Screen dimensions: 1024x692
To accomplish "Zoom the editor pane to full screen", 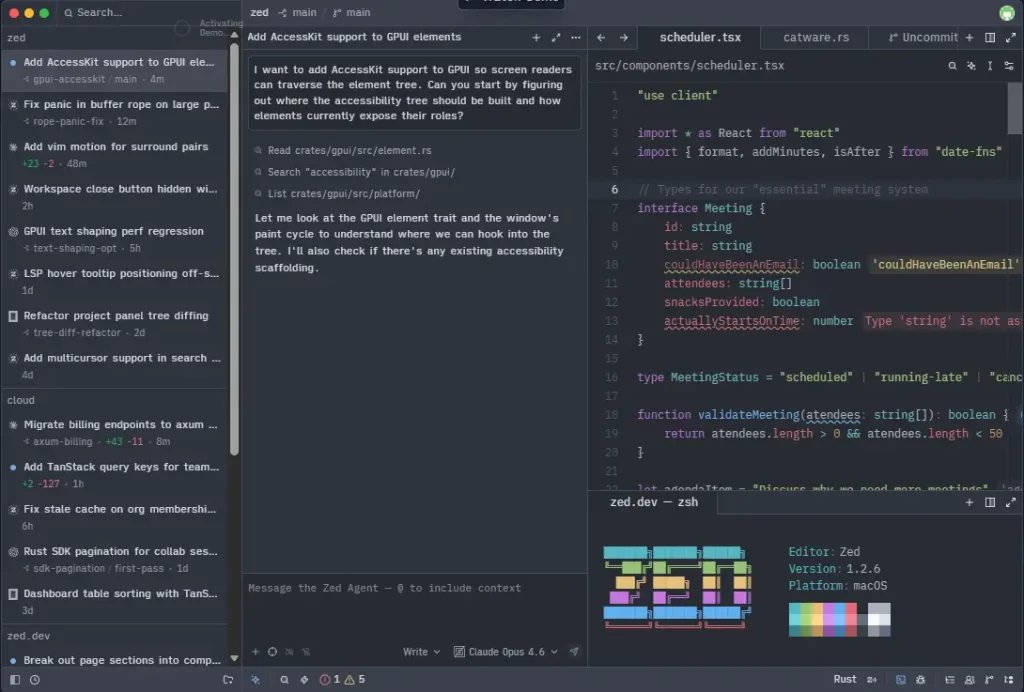I will pos(1010,37).
